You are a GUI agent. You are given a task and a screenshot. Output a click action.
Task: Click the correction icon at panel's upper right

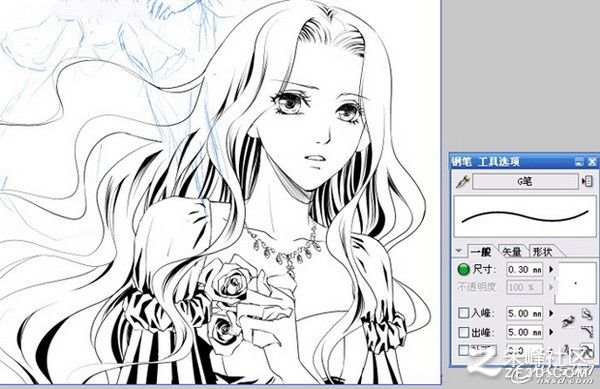click(587, 314)
